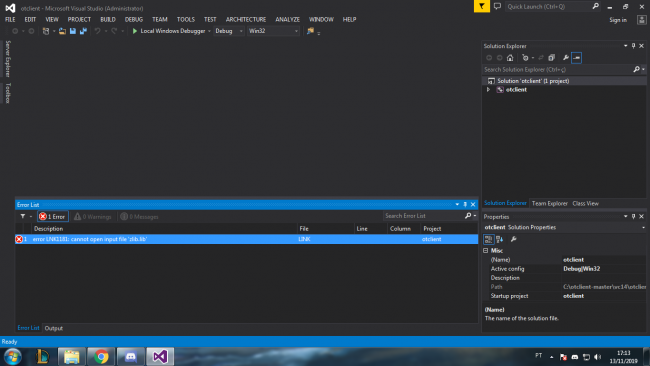Click the Sign in link

(618, 20)
